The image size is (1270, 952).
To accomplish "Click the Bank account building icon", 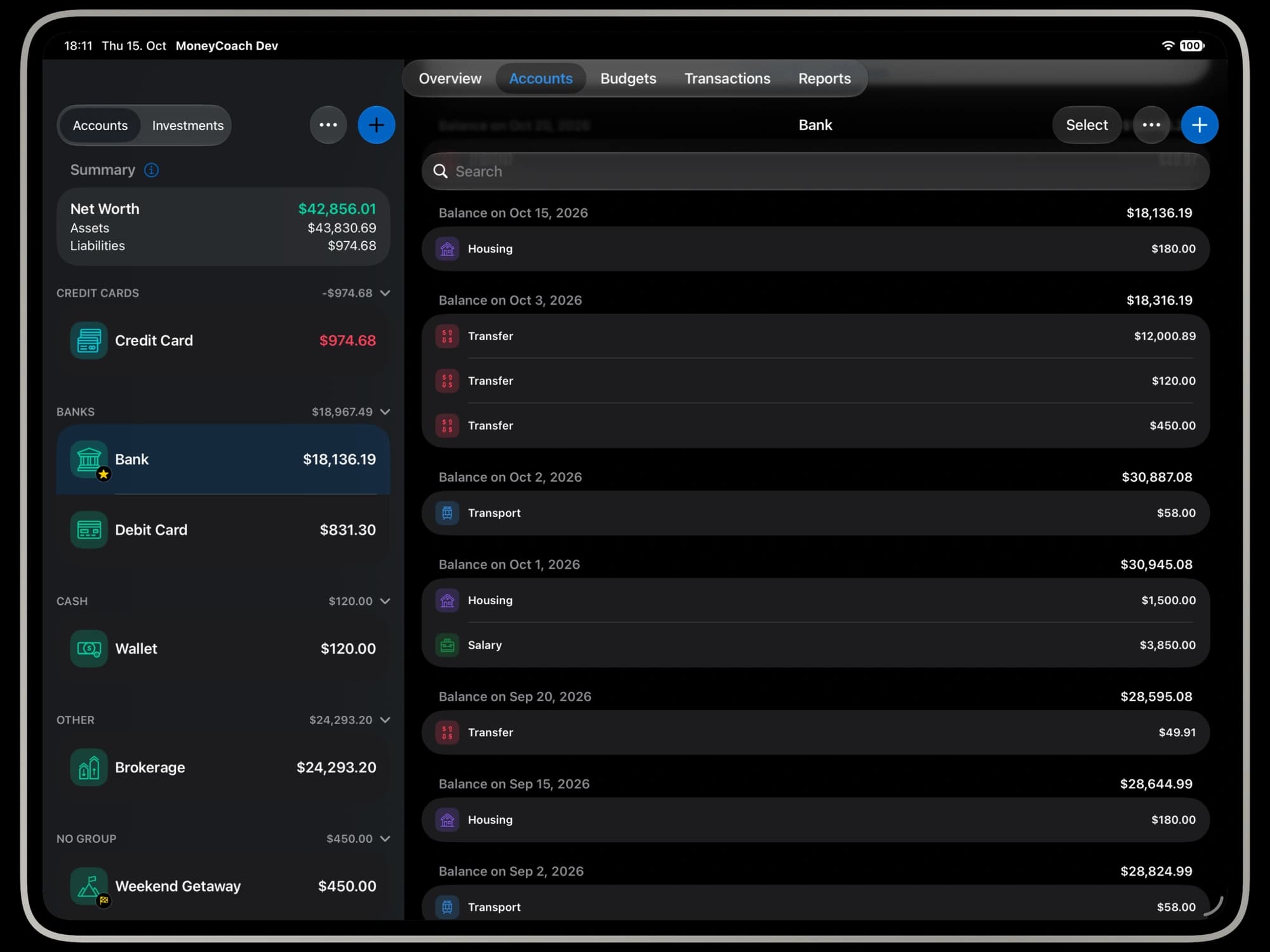I will pos(89,459).
